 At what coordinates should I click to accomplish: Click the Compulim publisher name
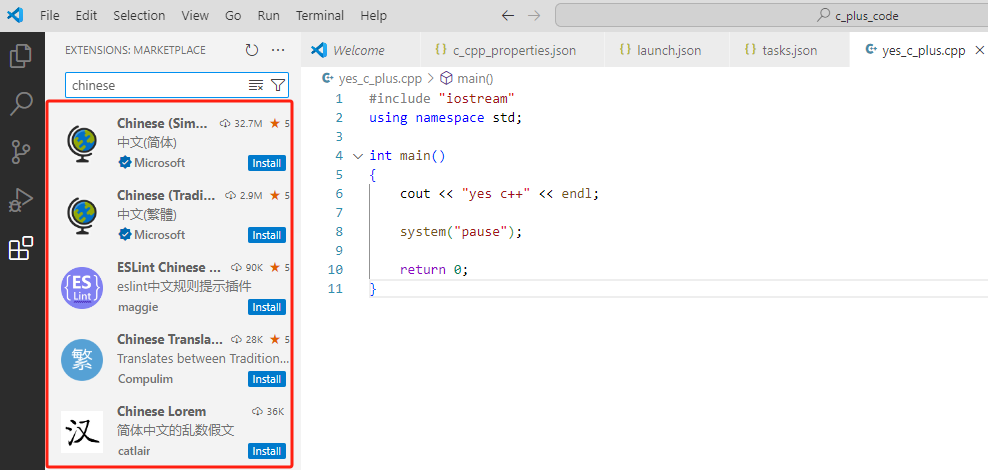pos(145,379)
